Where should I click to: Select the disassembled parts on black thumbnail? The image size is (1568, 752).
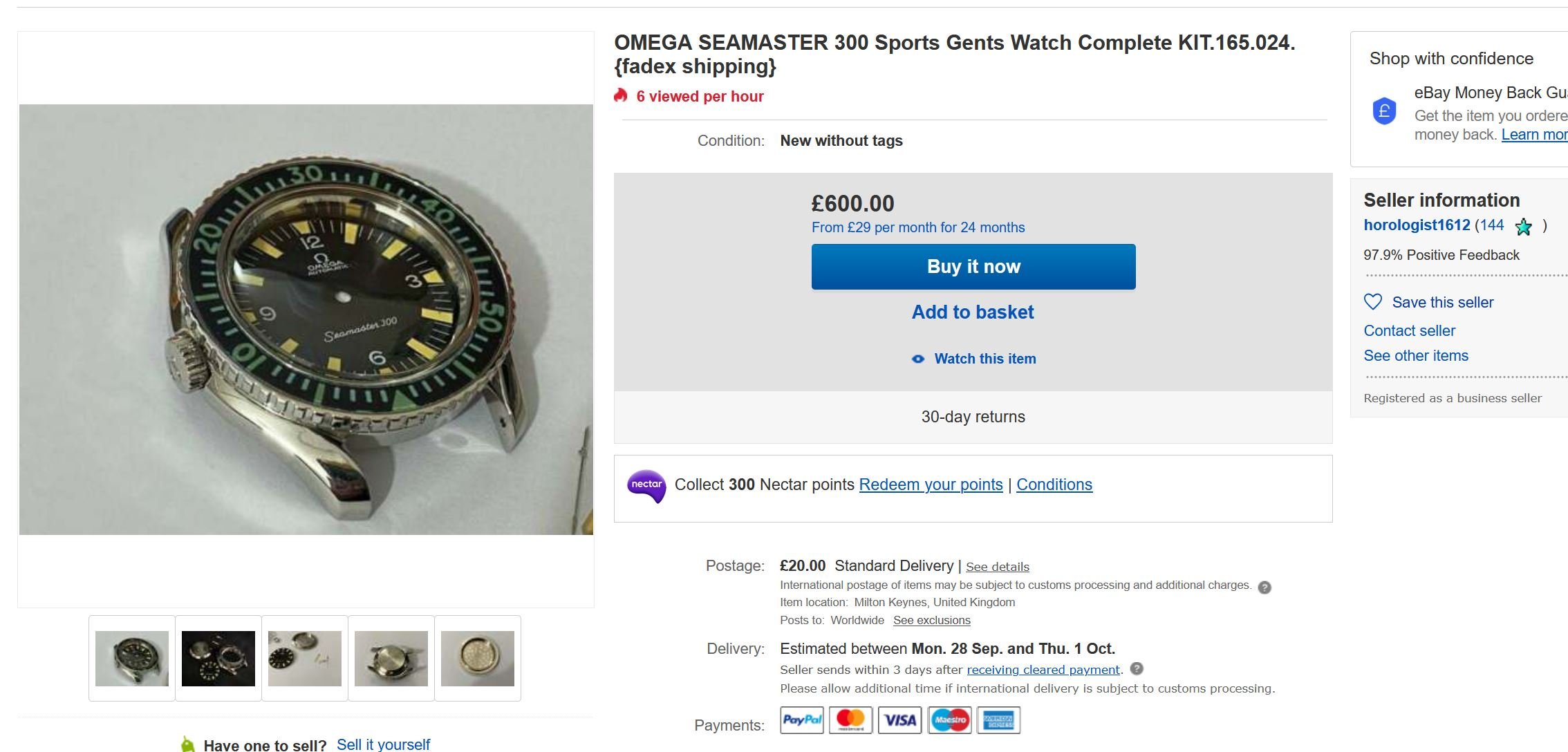click(218, 658)
